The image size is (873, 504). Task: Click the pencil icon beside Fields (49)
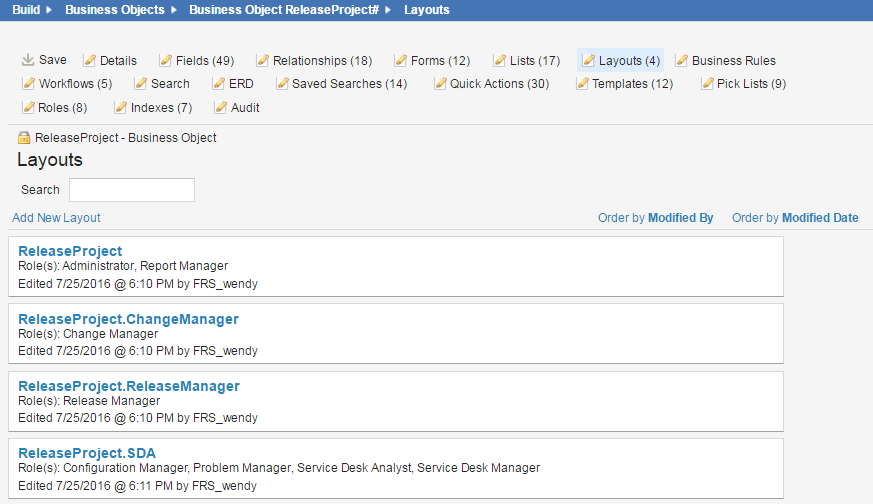(x=166, y=61)
